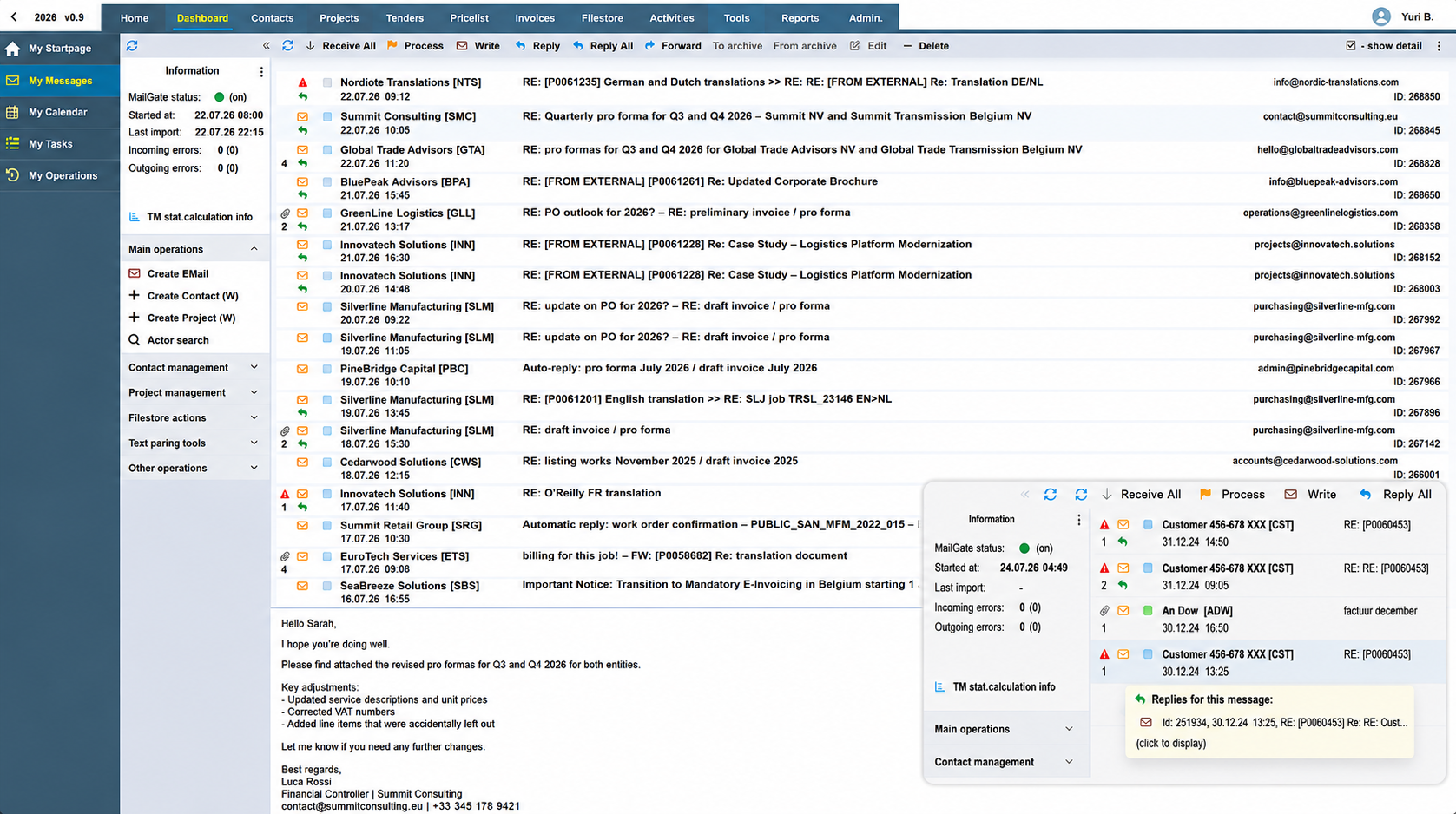This screenshot has height=814, width=1456.
Task: Click the Reply All button in the overlay toolbar
Action: click(x=1395, y=495)
